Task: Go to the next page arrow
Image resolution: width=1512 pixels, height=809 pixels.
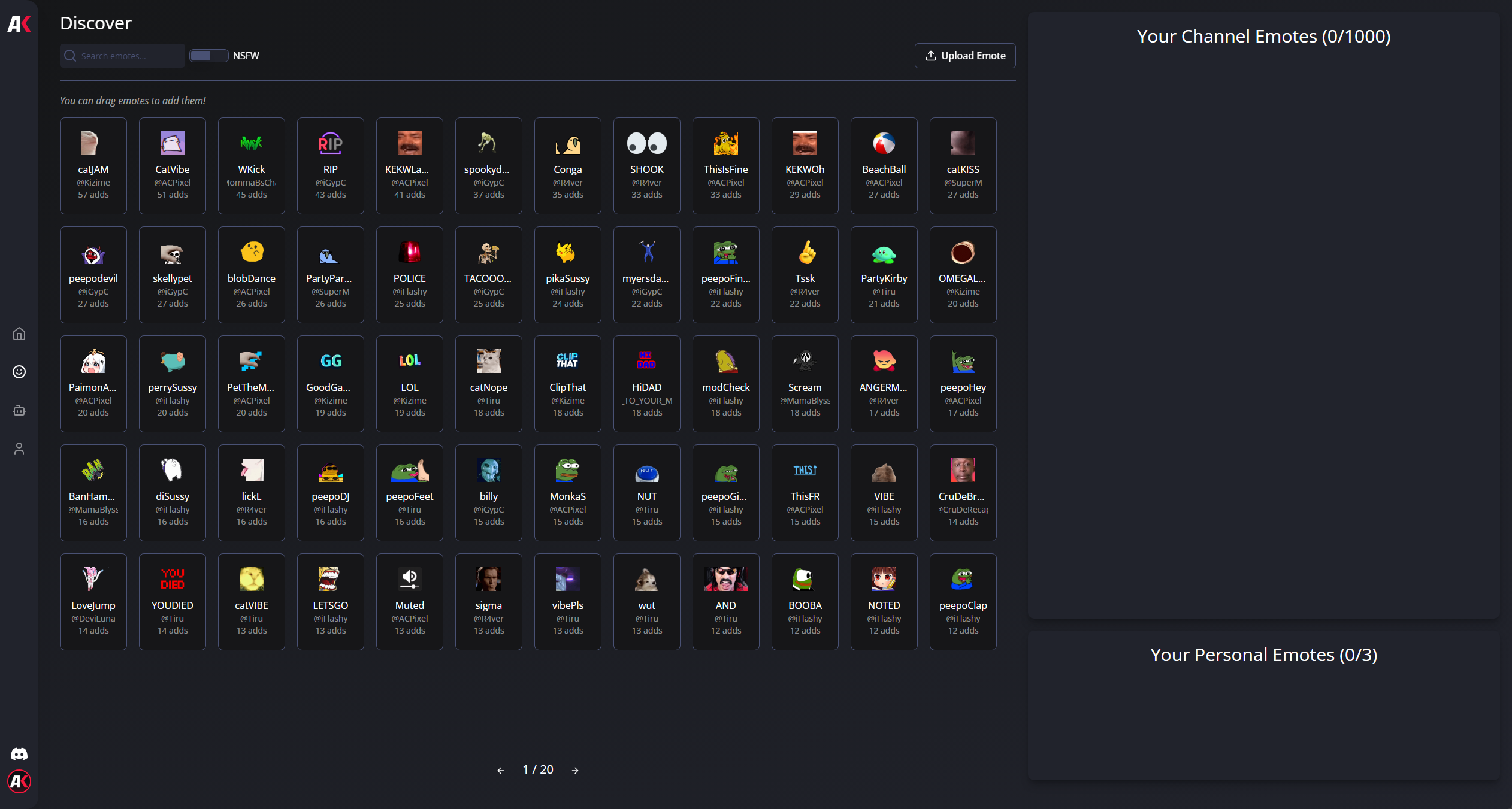Action: [575, 771]
